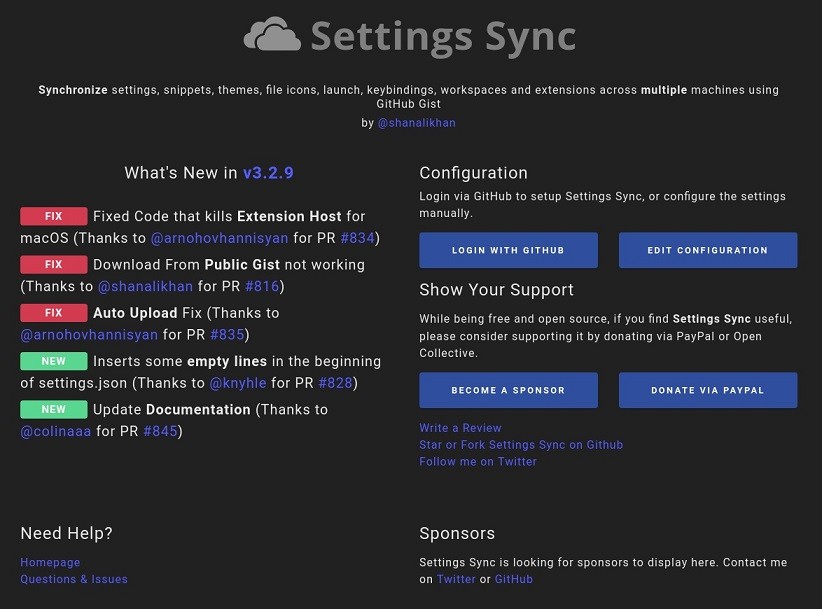Open the v3.2.9 release notes link

coord(269,172)
